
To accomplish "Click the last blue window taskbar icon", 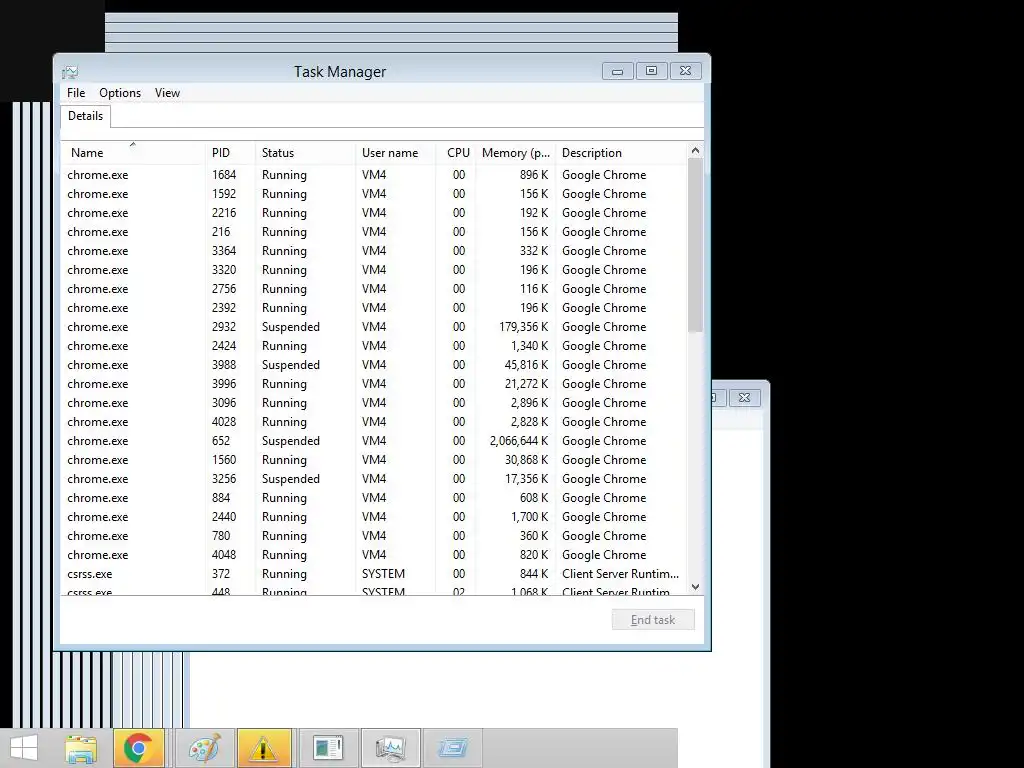I will pos(453,748).
